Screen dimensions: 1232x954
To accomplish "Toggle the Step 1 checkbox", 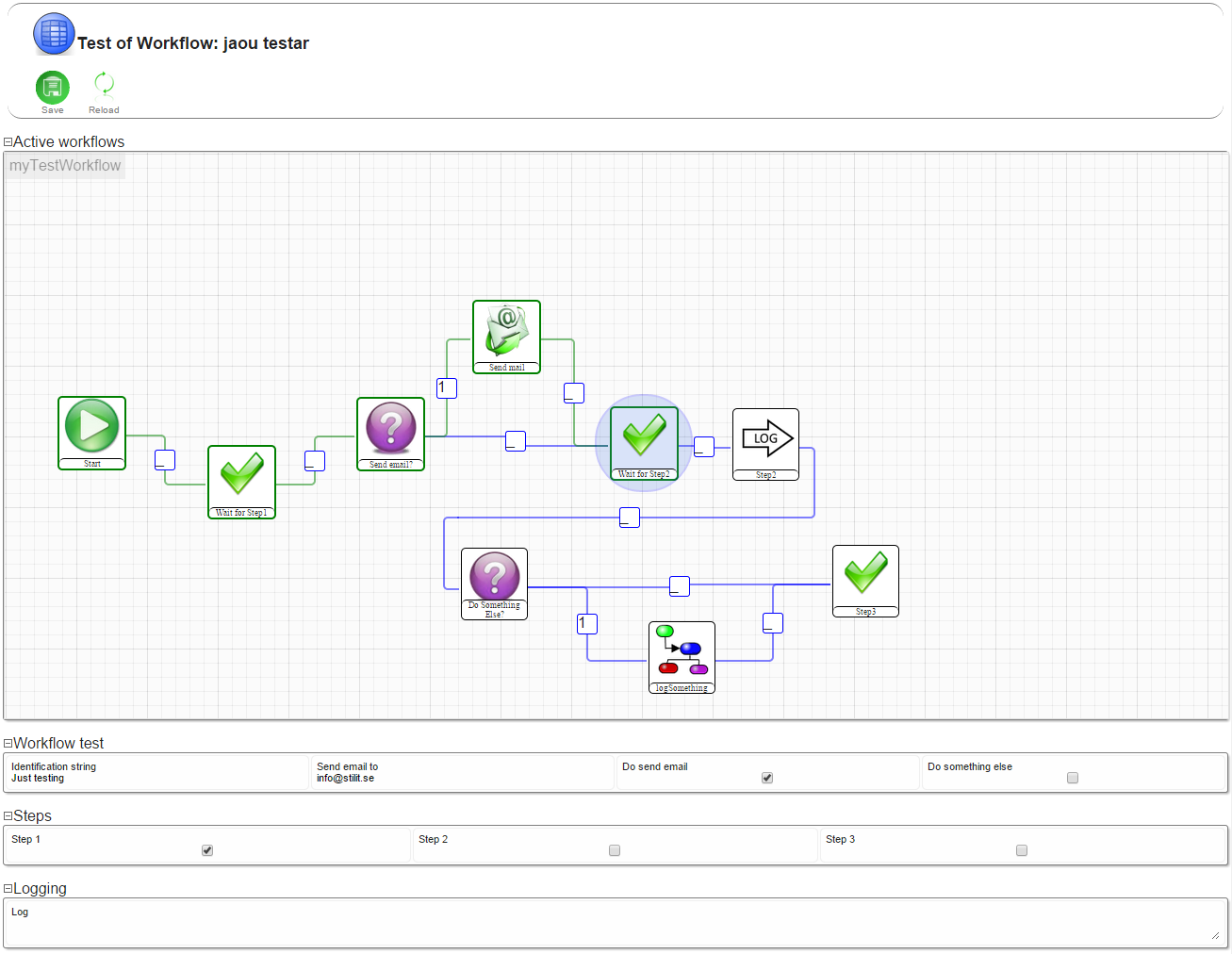I will (x=207, y=850).
